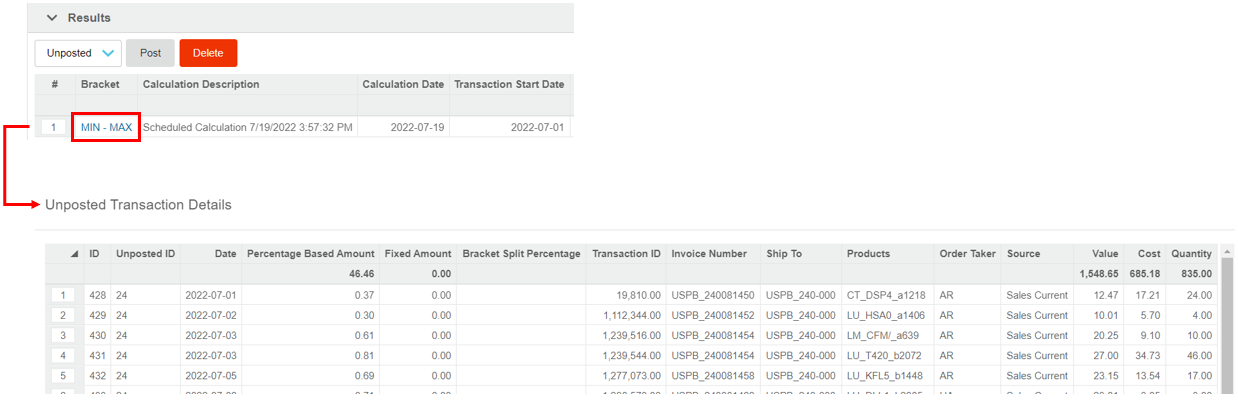The height and width of the screenshot is (400, 1238).
Task: Select row 1 in the Results grid
Action: pos(54,127)
